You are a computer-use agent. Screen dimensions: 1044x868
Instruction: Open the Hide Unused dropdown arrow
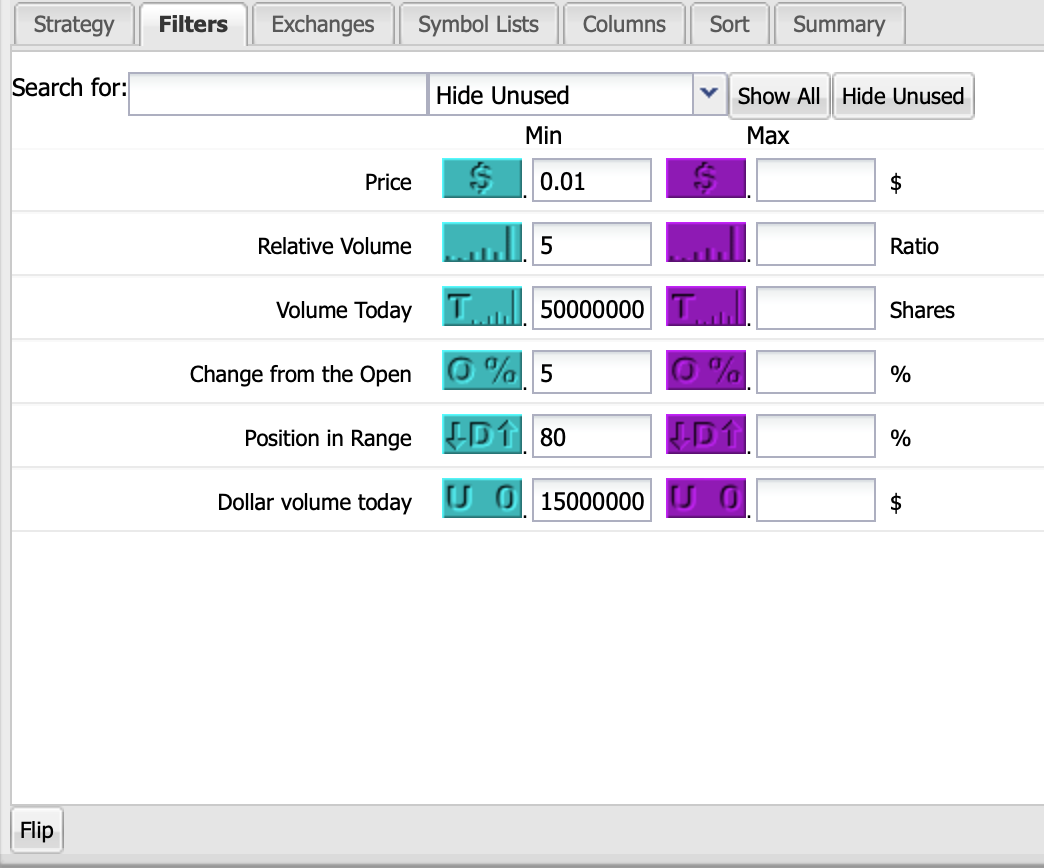(x=708, y=94)
